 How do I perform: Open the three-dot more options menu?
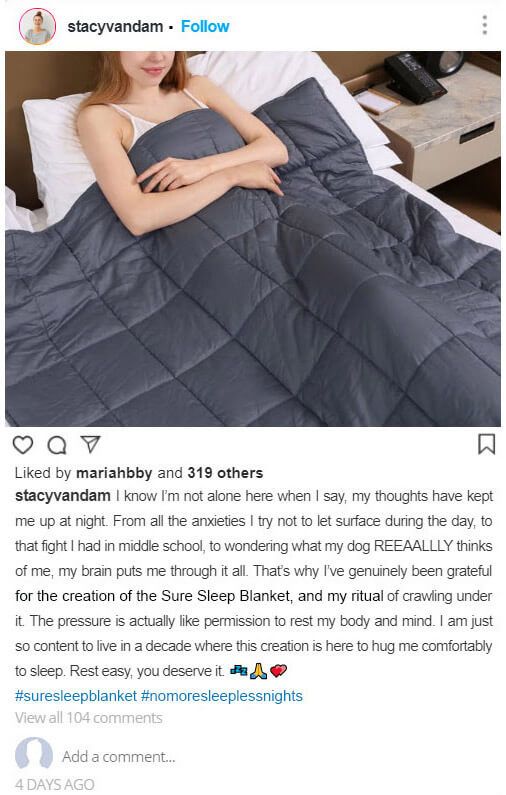pos(485,24)
